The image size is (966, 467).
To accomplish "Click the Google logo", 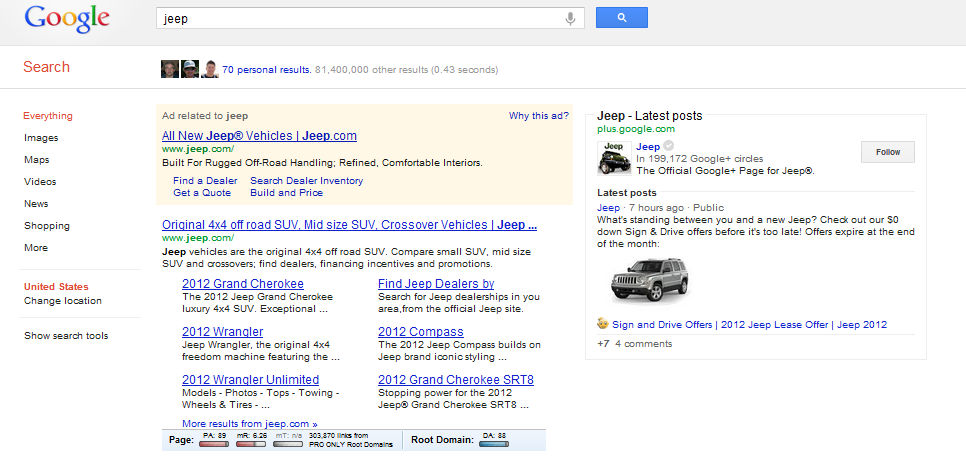I will click(x=67, y=18).
